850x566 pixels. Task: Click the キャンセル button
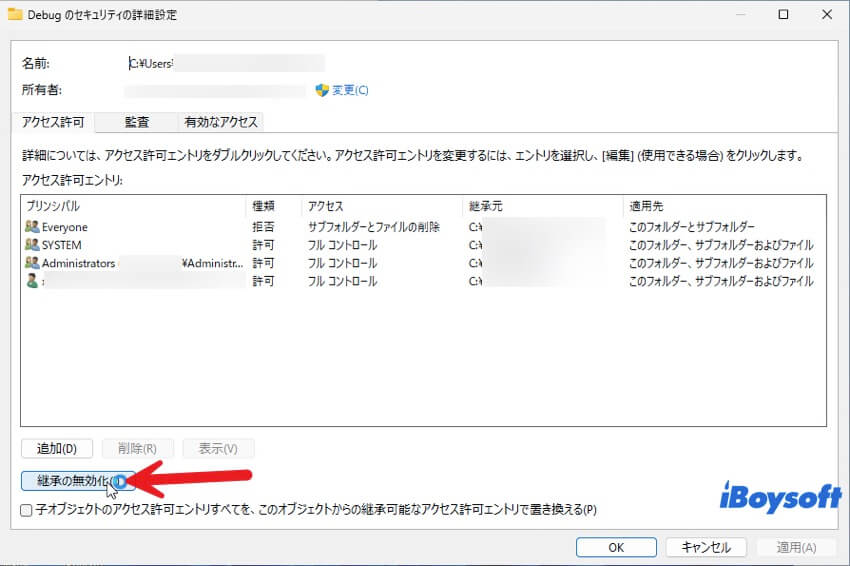706,548
